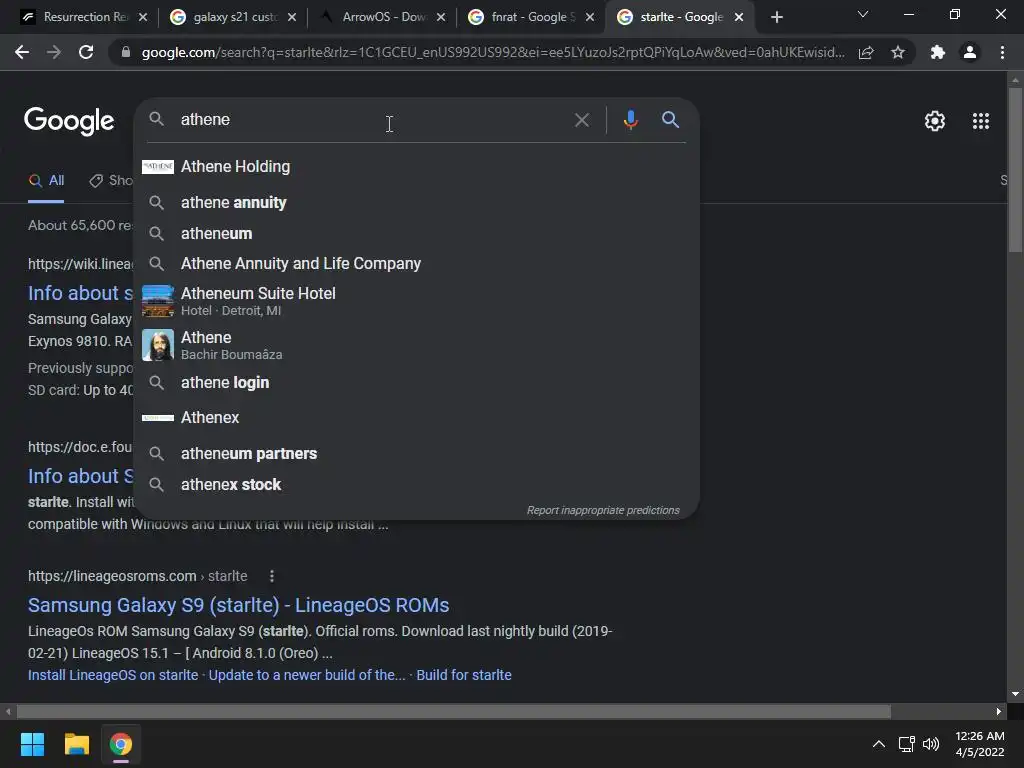This screenshot has height=768, width=1024.
Task: Open the network status tray icon
Action: tap(906, 744)
